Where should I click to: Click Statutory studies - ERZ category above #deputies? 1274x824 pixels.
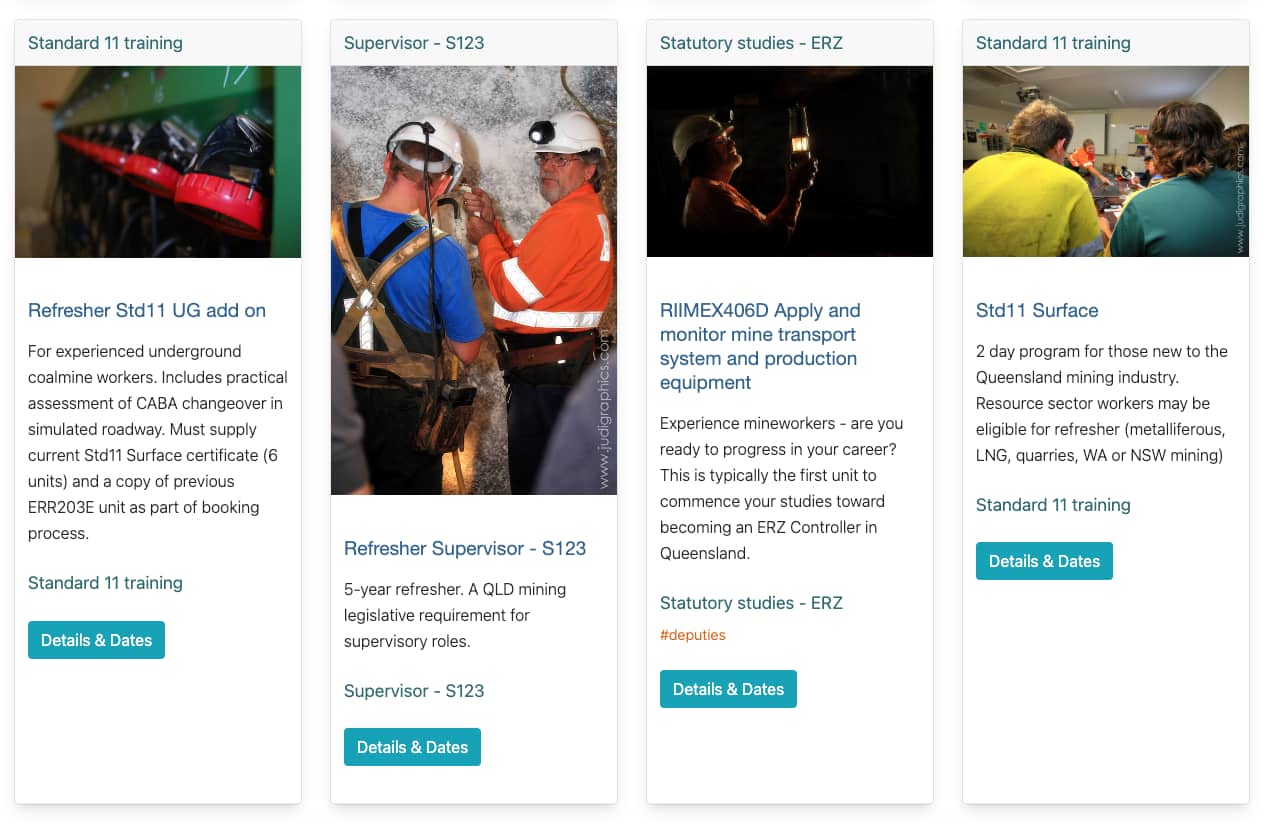pos(751,603)
